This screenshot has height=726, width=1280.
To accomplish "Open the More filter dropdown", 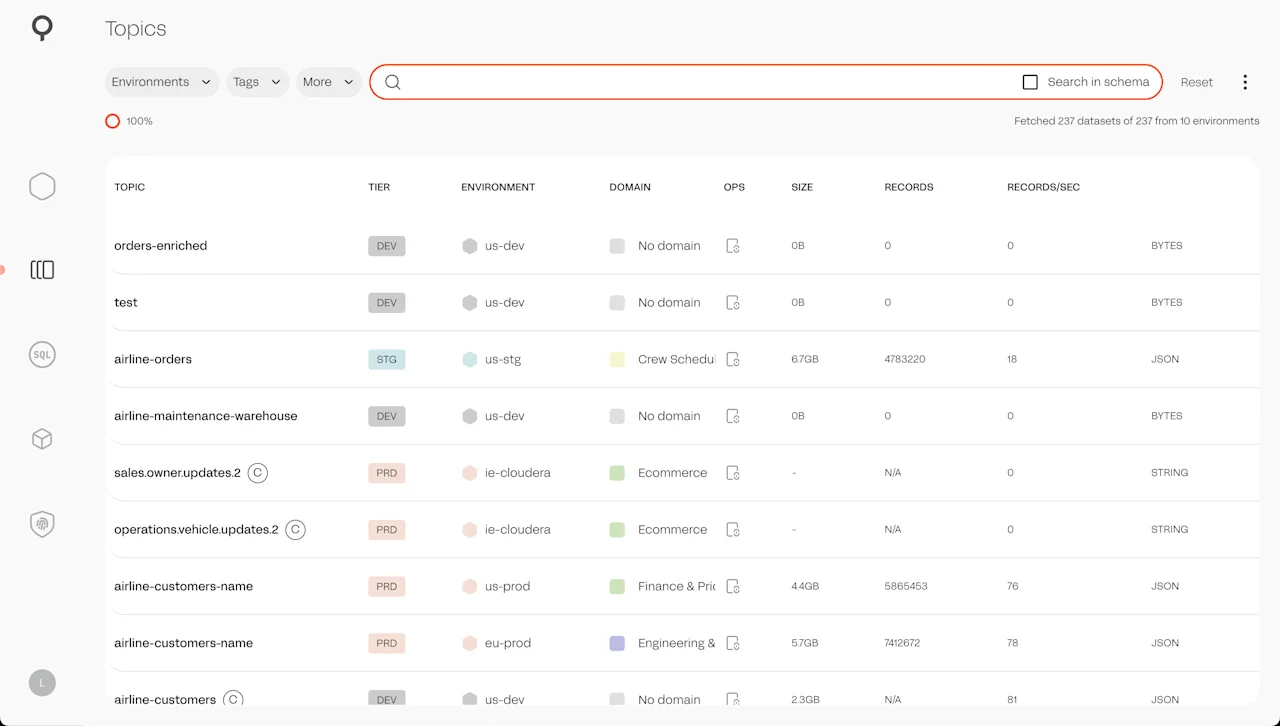I will 328,82.
